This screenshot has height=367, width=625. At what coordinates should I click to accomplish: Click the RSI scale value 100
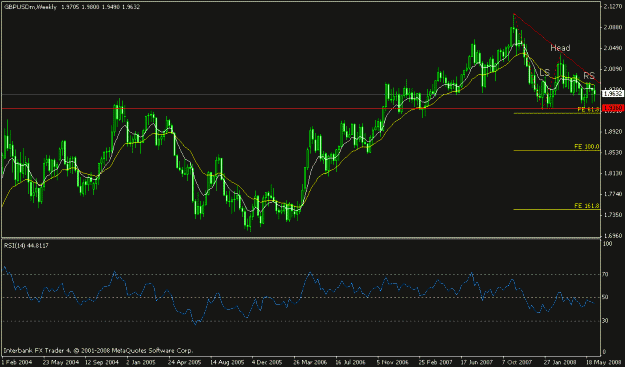[x=608, y=243]
